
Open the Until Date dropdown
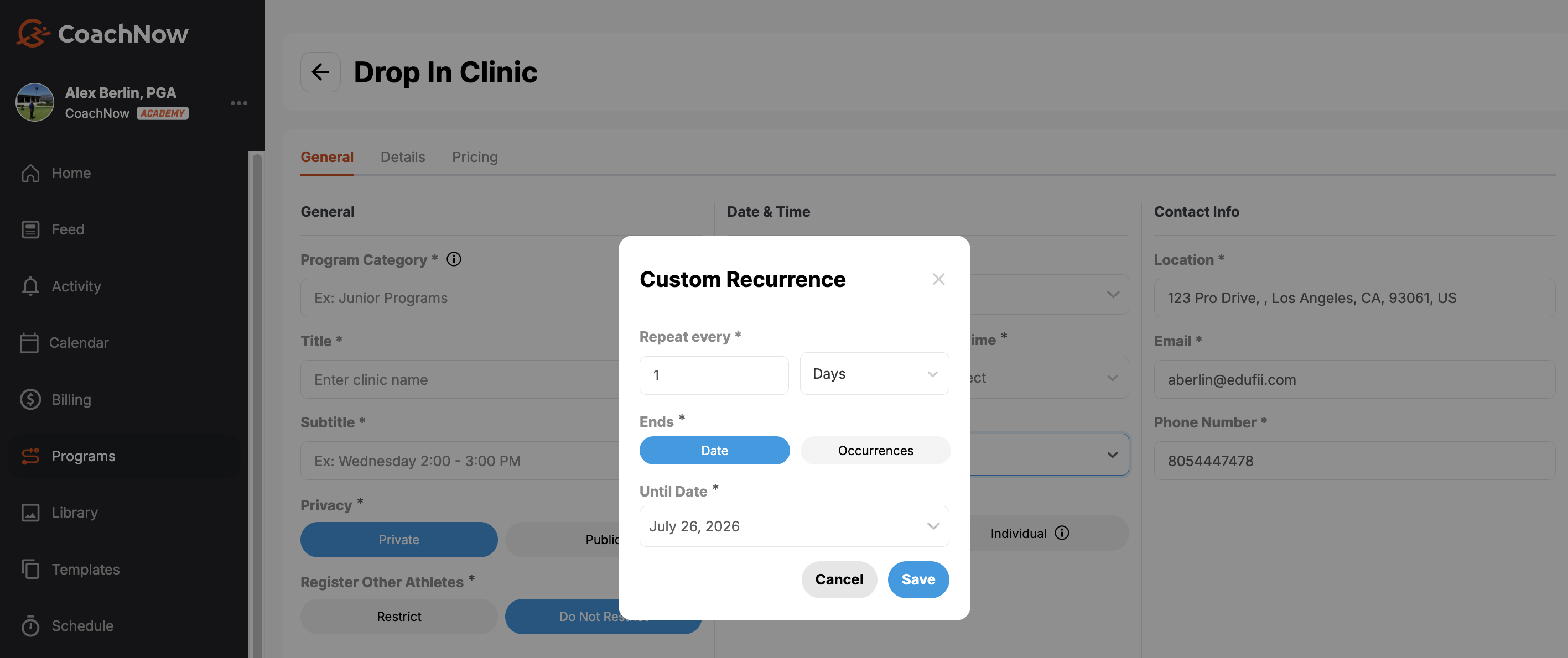point(795,526)
